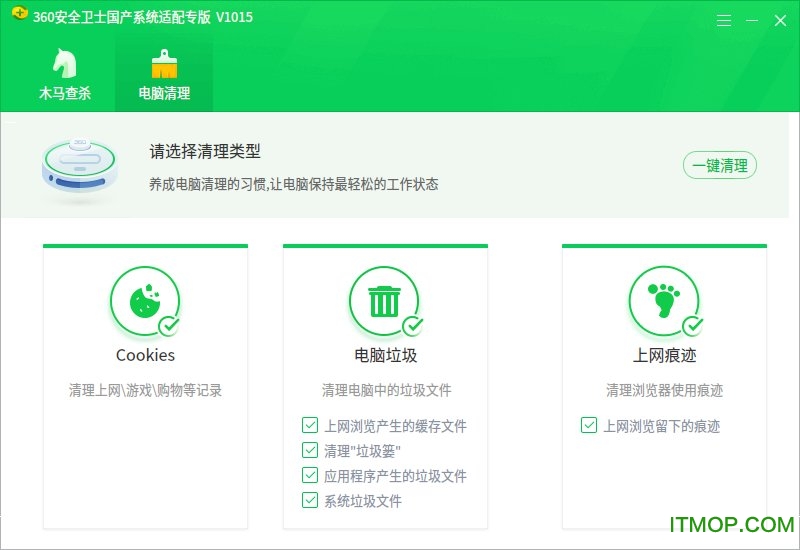This screenshot has width=800, height=550.
Task: Click the 请选择清理类型 heading
Action: [205, 151]
